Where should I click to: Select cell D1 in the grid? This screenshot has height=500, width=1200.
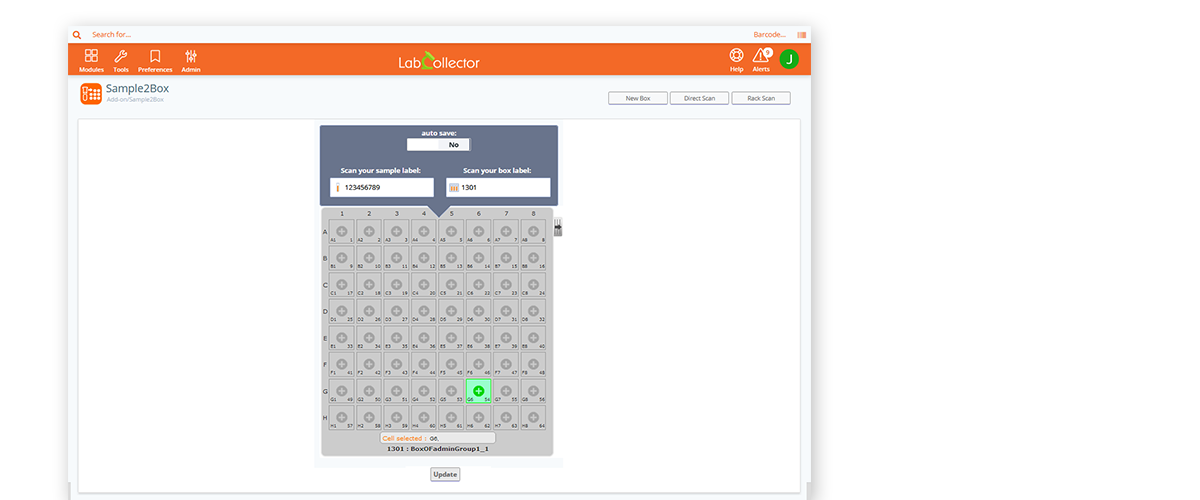coord(342,312)
